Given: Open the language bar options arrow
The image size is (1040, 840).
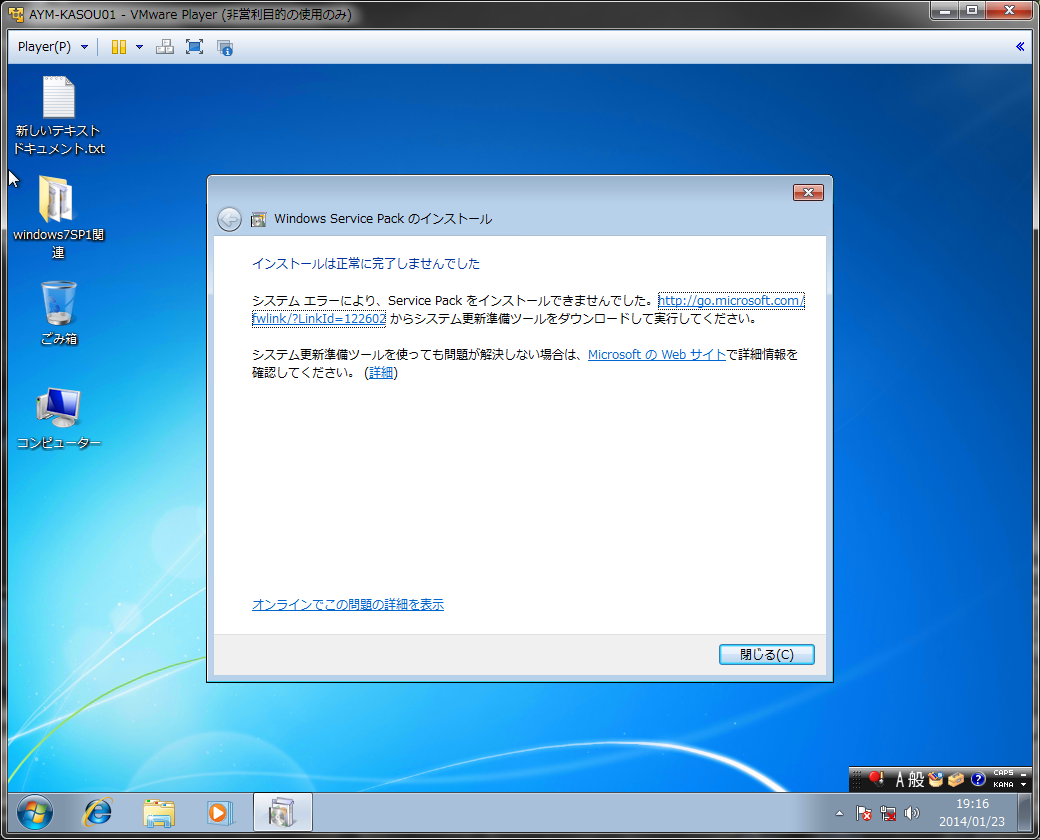Looking at the screenshot, I should [x=1023, y=785].
